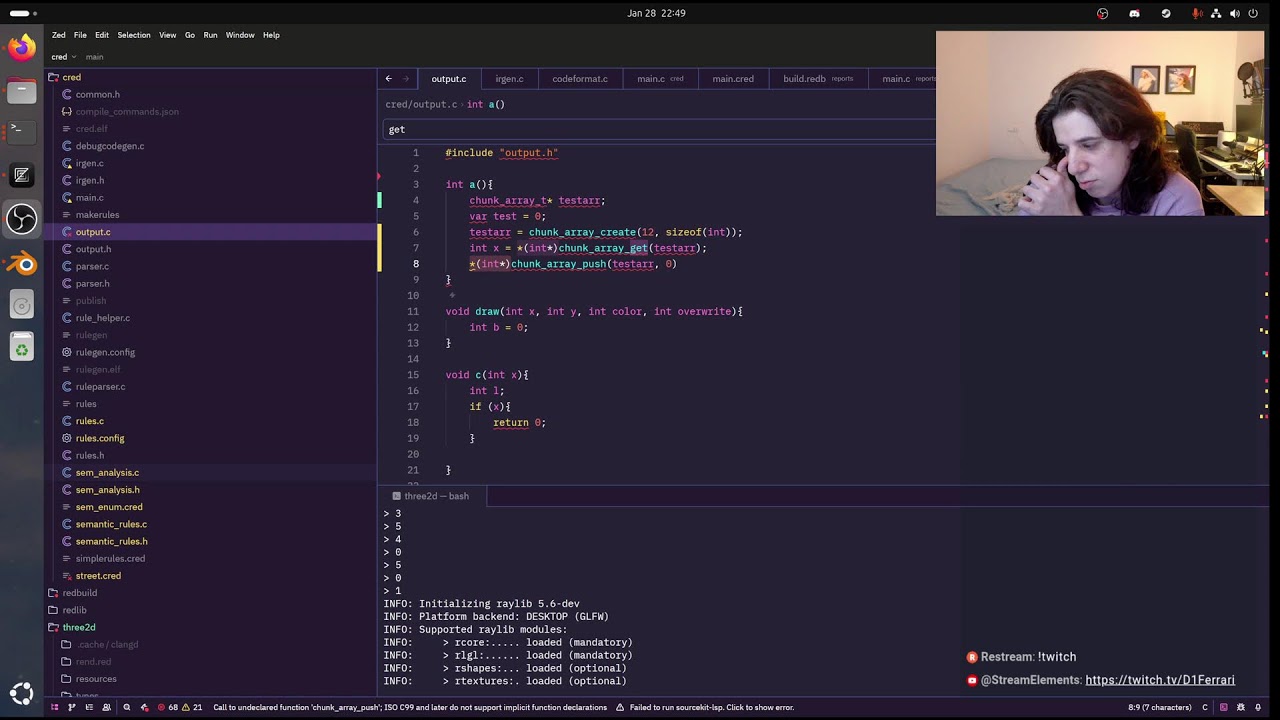This screenshot has height=720, width=1280.
Task: Toggle the project panel from status bar
Action: point(54,707)
